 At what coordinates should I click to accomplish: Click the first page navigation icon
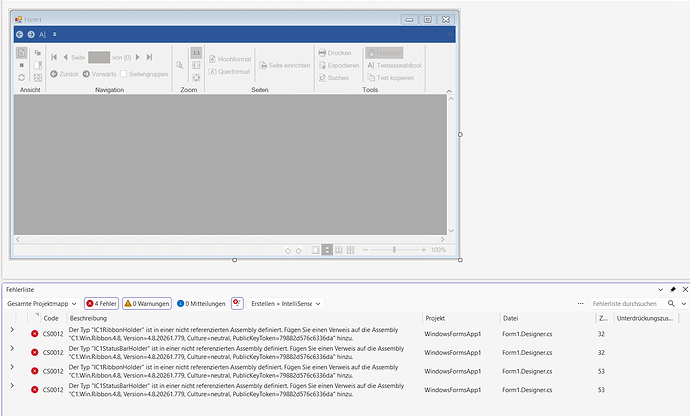(x=54, y=57)
